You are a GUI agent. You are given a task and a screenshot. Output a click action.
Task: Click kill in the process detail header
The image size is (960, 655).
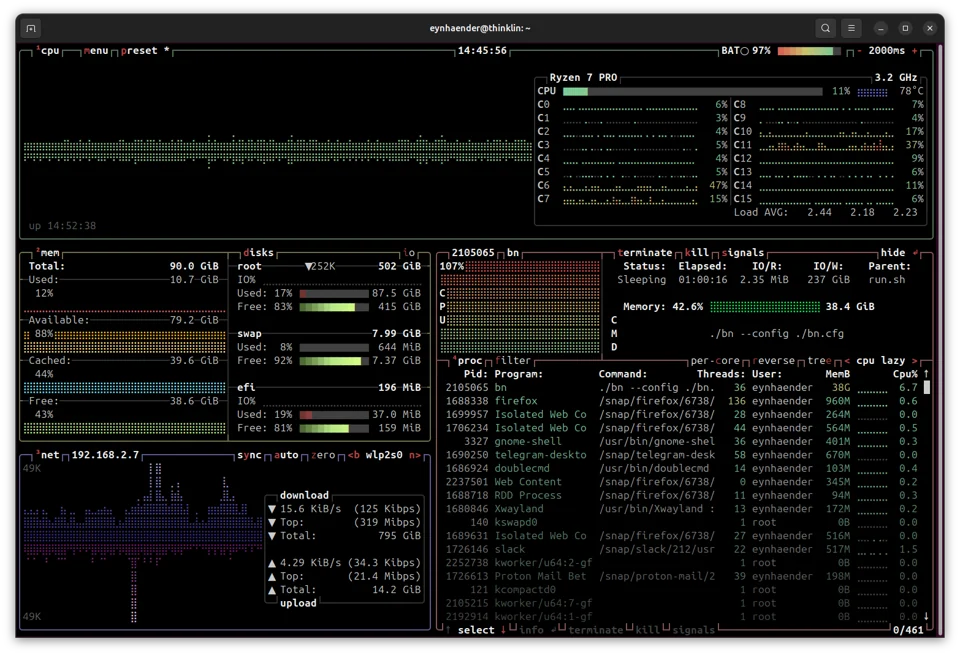697,253
